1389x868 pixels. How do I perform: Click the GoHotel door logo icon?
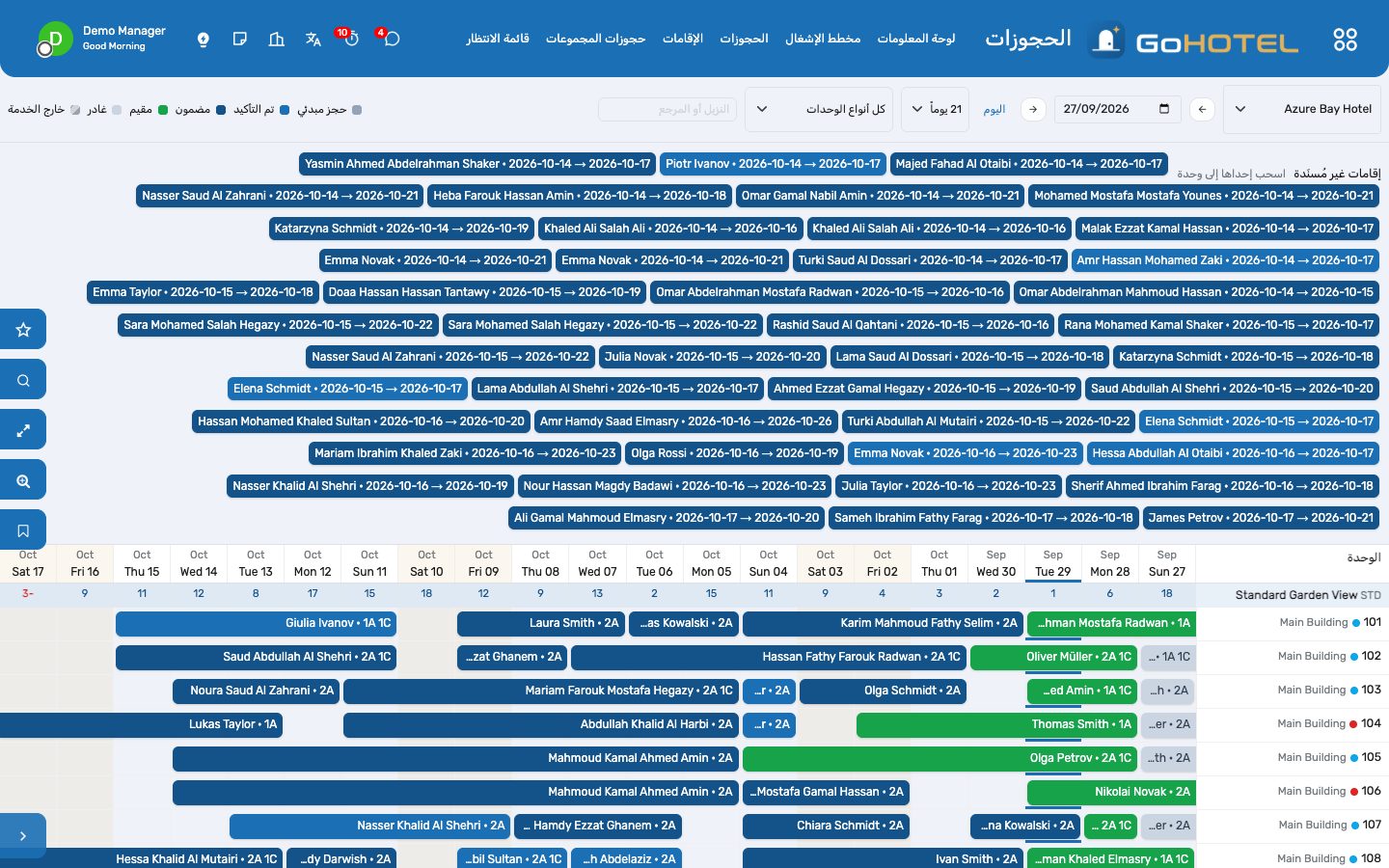click(x=1106, y=41)
